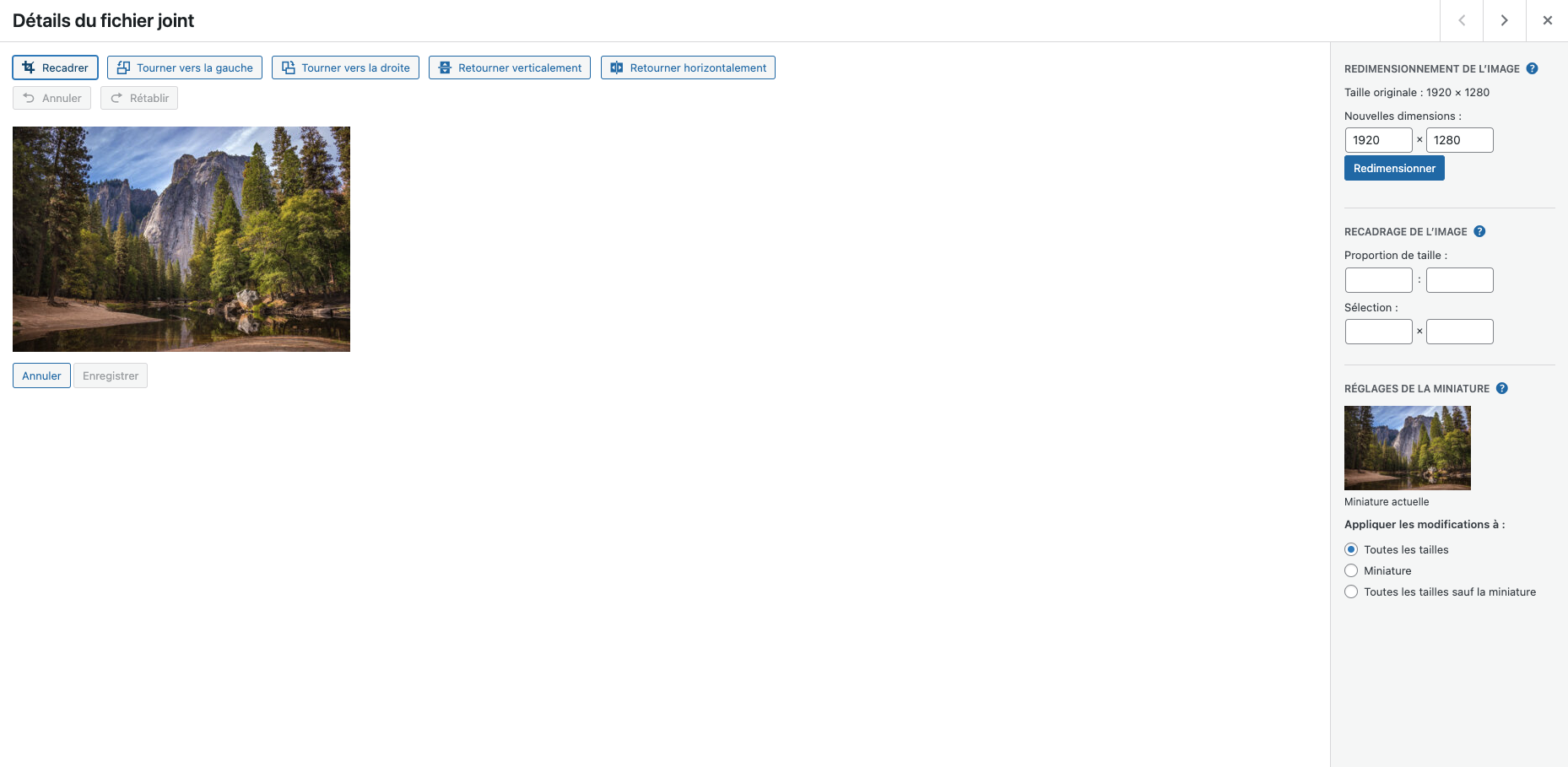Close the attachment details dialog
This screenshot has height=767, width=1568.
1547,20
